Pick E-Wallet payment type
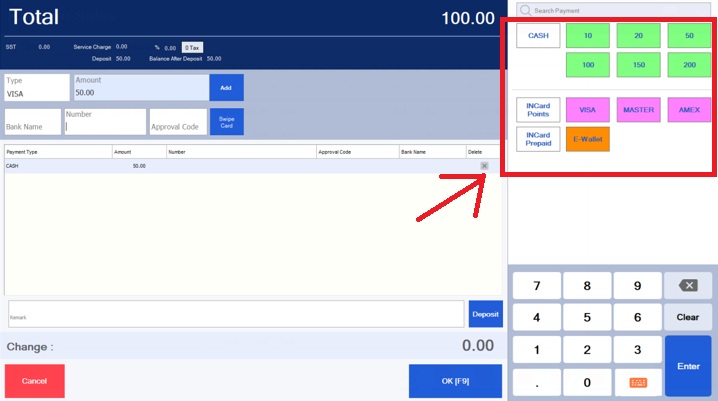This screenshot has width=718, height=401. tap(587, 139)
